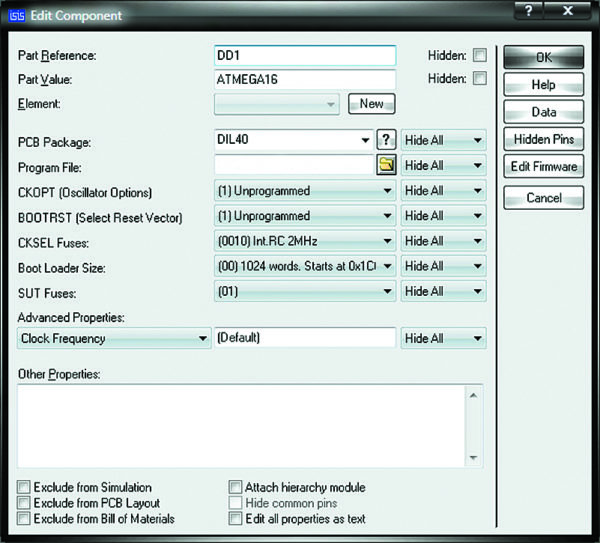
Task: Click the title bar help question mark
Action: click(x=528, y=10)
